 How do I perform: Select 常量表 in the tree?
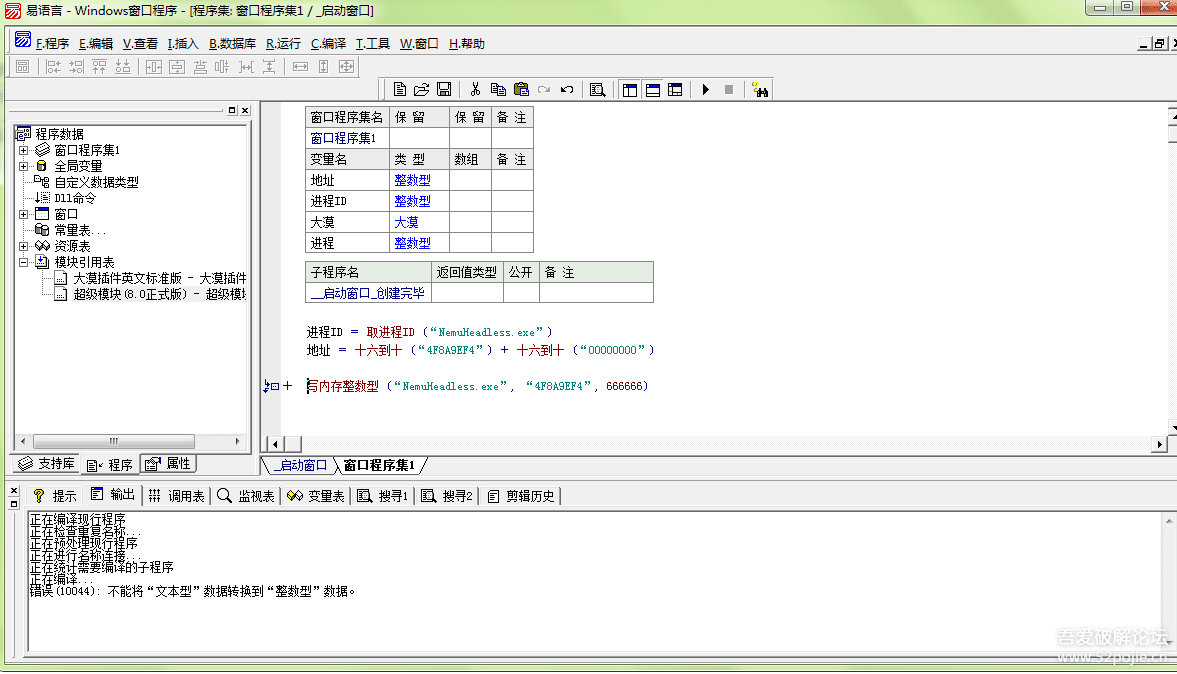[80, 230]
